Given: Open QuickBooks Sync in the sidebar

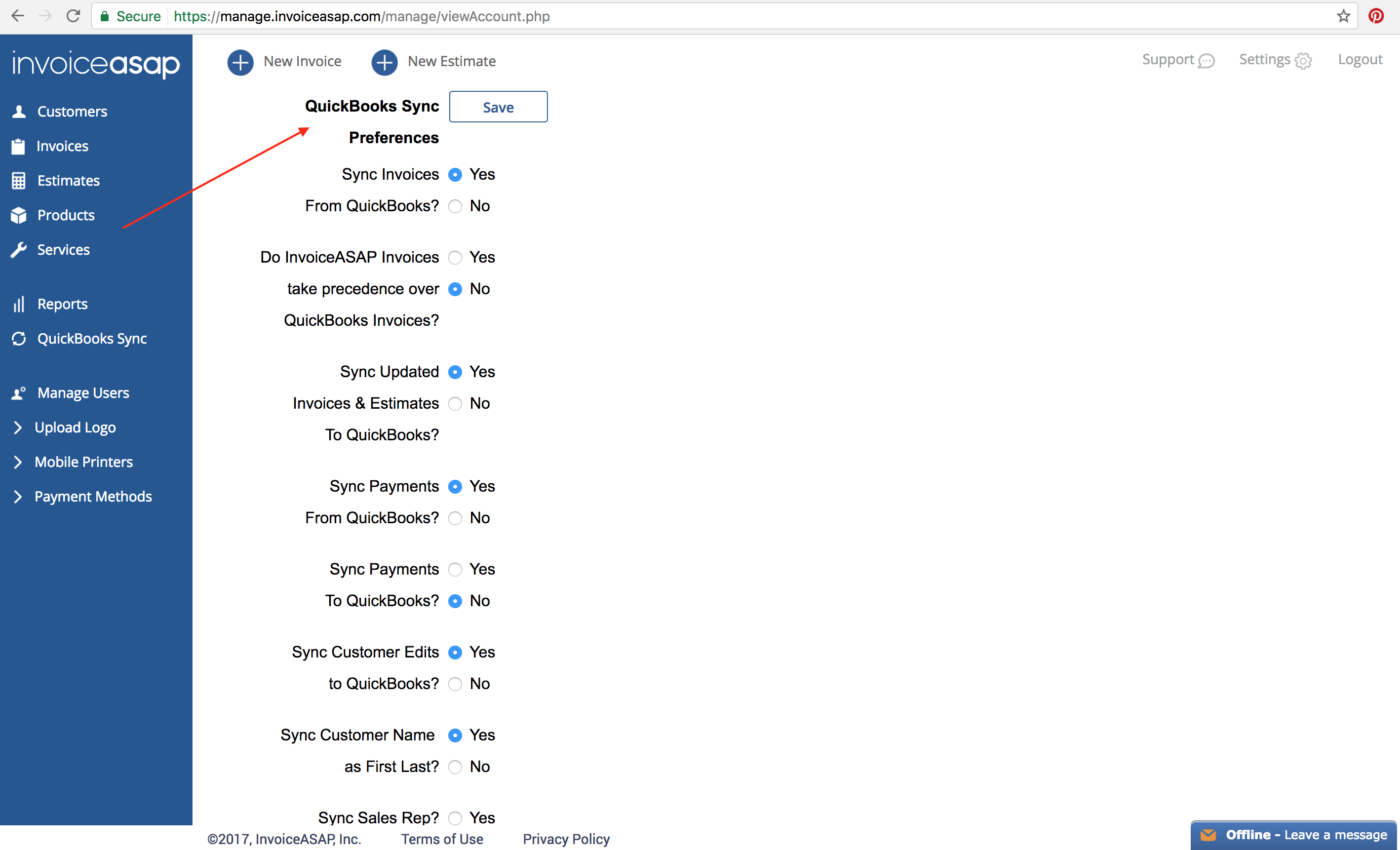Looking at the screenshot, I should [92, 339].
